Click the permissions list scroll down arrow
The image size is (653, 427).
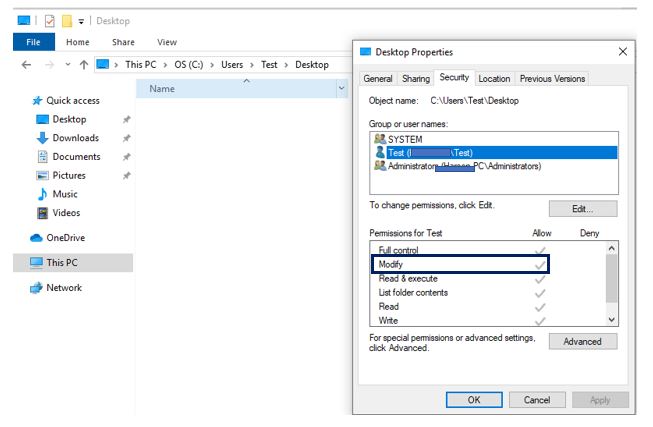611,320
